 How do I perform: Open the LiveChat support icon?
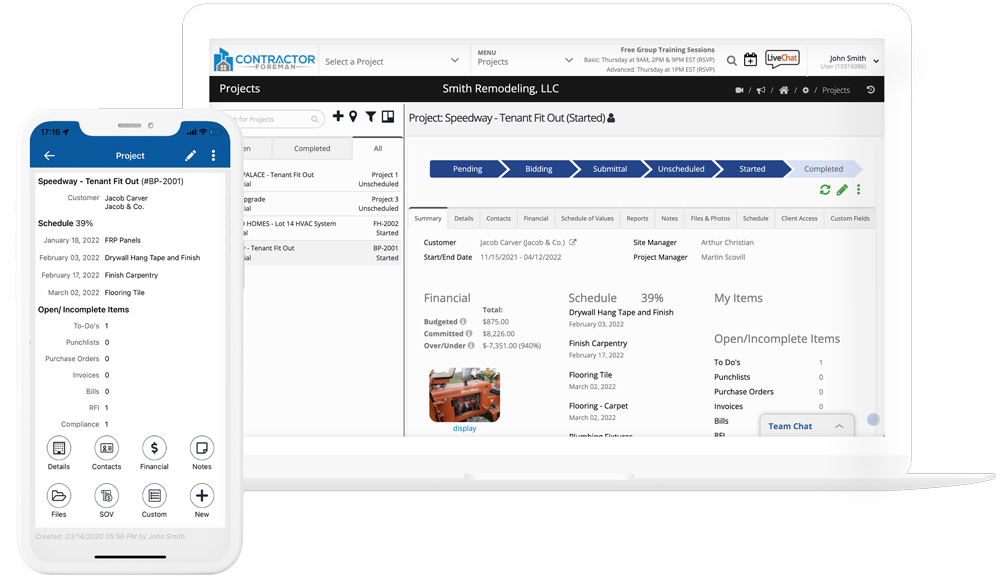coord(782,60)
